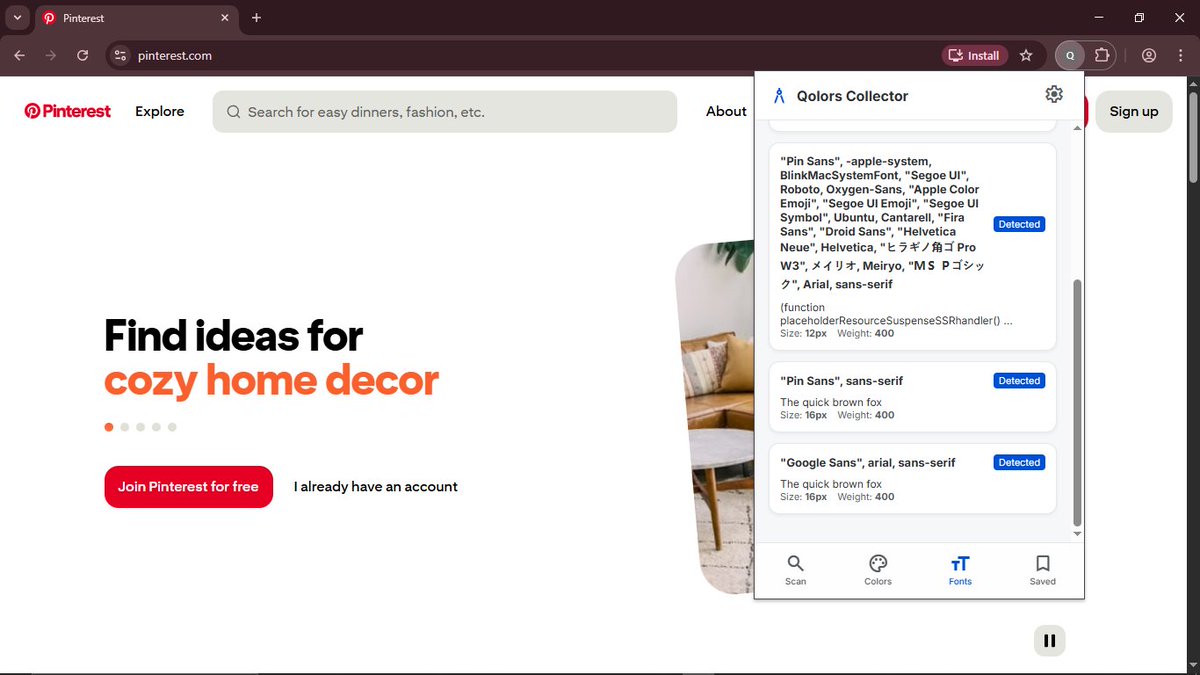This screenshot has width=1200, height=675.
Task: Reload the Pinterest page
Action: tap(83, 56)
